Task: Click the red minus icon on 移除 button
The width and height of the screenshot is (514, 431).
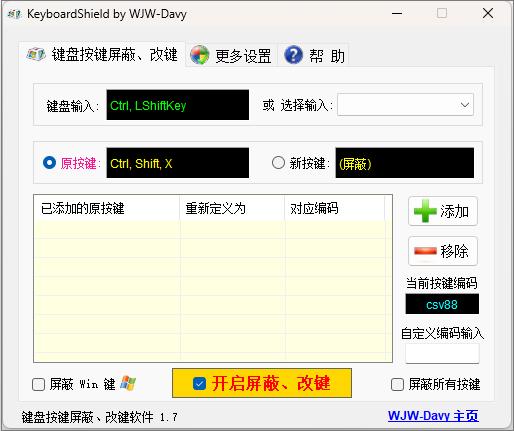Action: pyautogui.click(x=425, y=251)
